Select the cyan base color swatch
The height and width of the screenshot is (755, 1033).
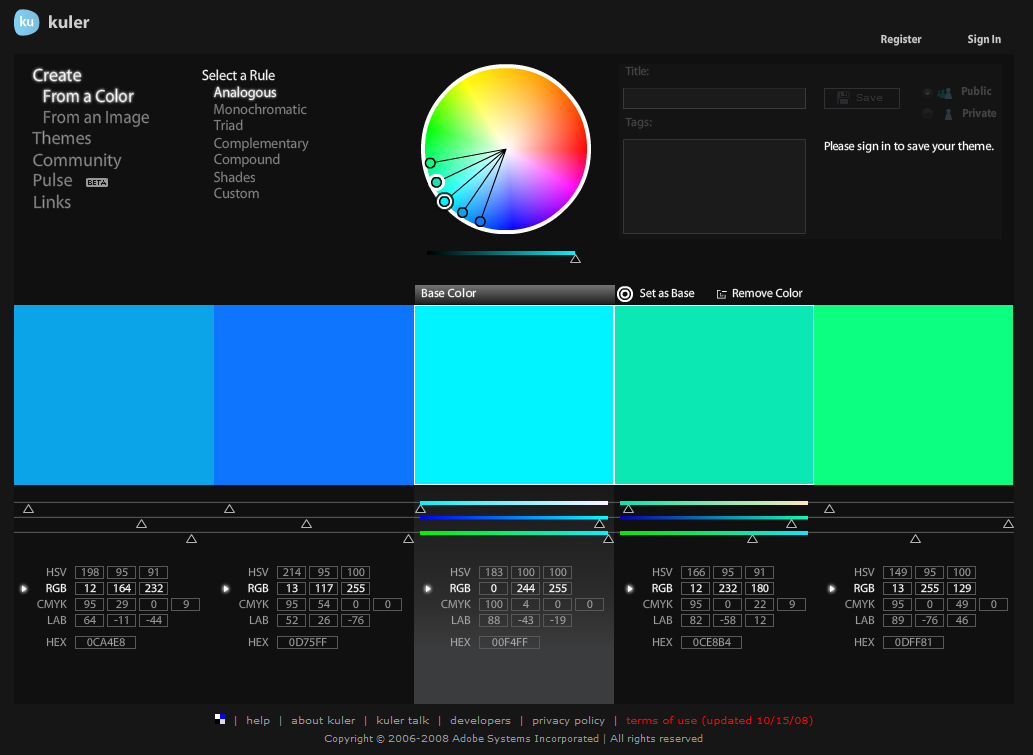pyautogui.click(x=514, y=395)
